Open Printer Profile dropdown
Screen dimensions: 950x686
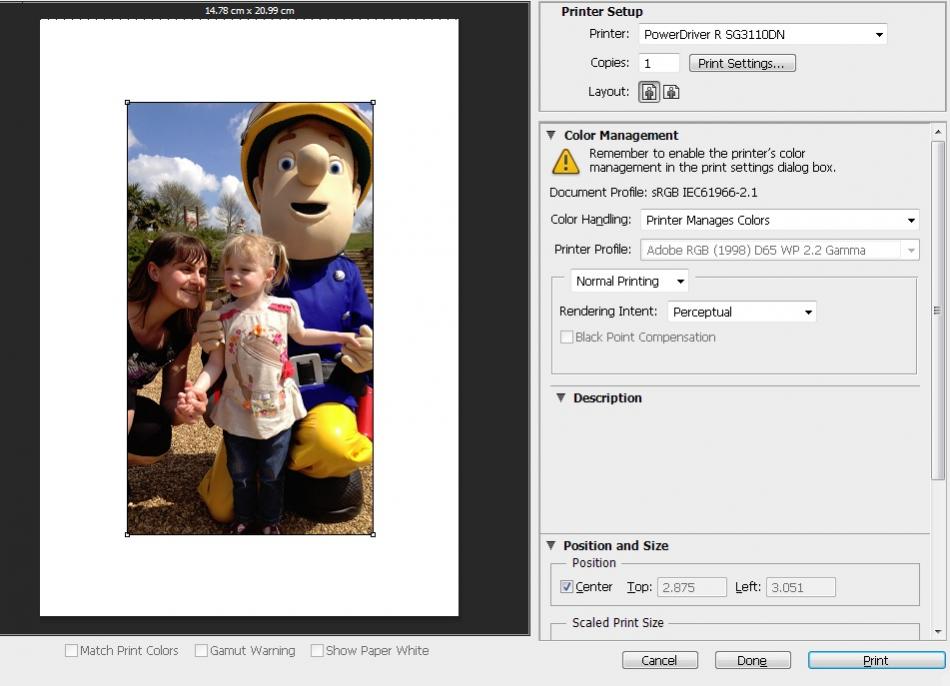click(x=780, y=250)
